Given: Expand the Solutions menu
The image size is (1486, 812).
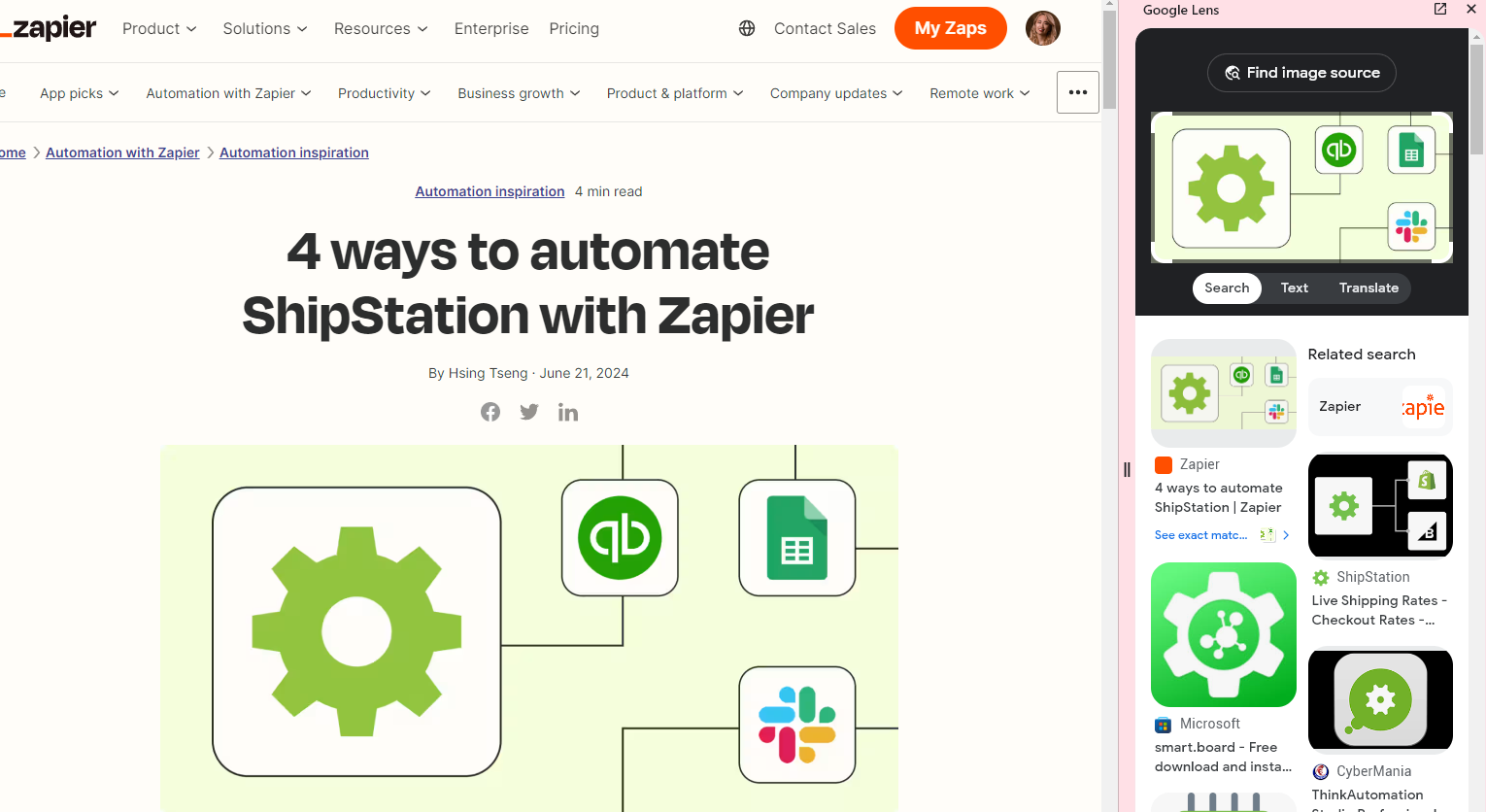Looking at the screenshot, I should [265, 28].
